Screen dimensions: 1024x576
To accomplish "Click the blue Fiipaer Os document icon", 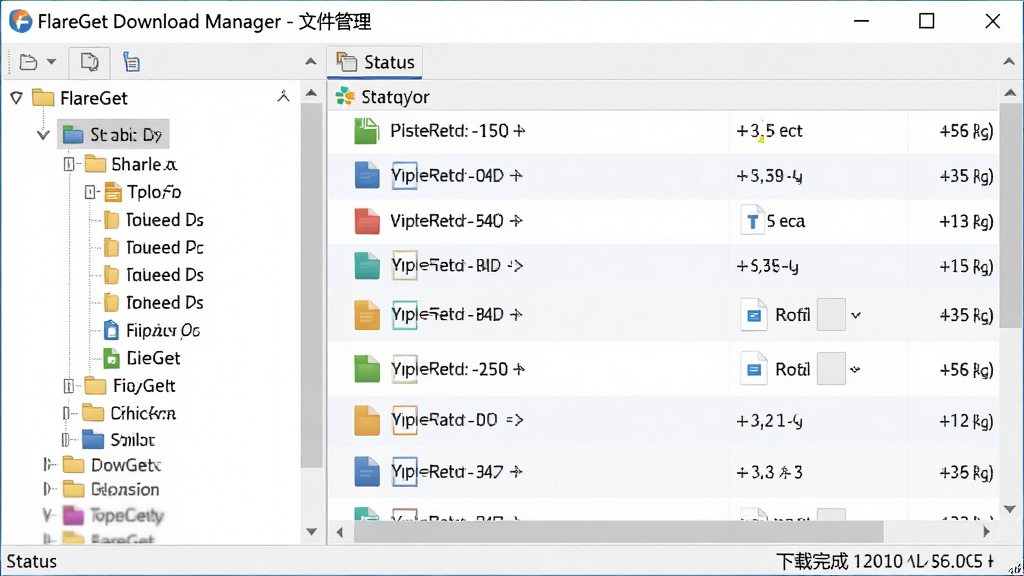I will [112, 330].
